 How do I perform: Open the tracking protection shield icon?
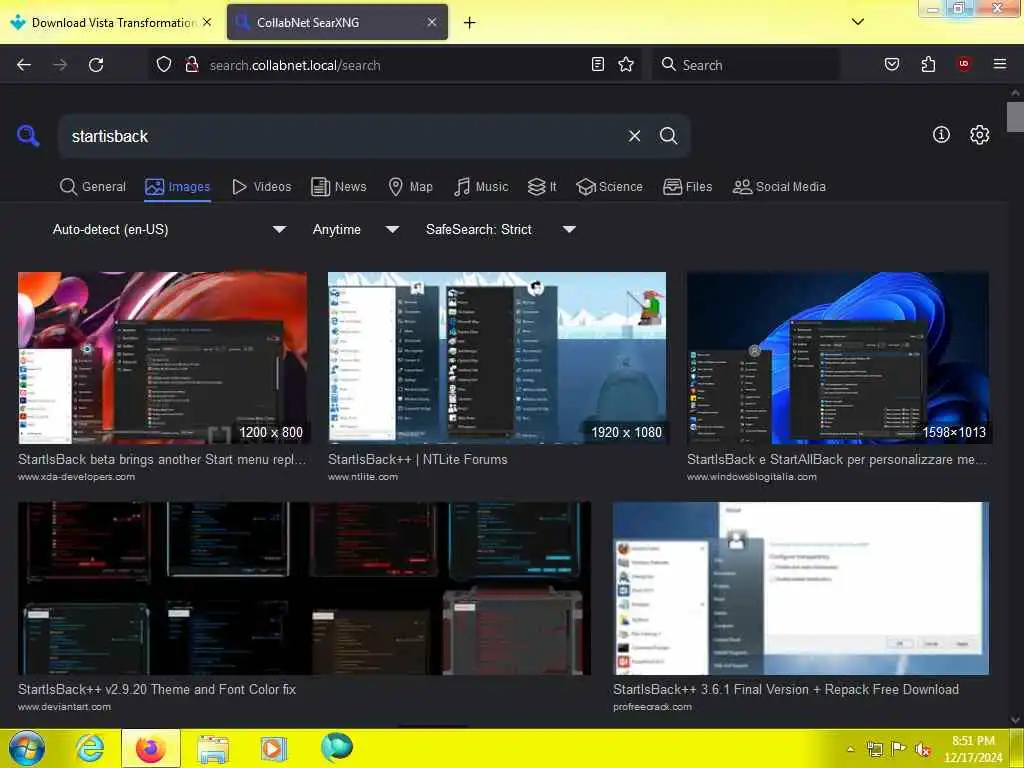pyautogui.click(x=164, y=65)
